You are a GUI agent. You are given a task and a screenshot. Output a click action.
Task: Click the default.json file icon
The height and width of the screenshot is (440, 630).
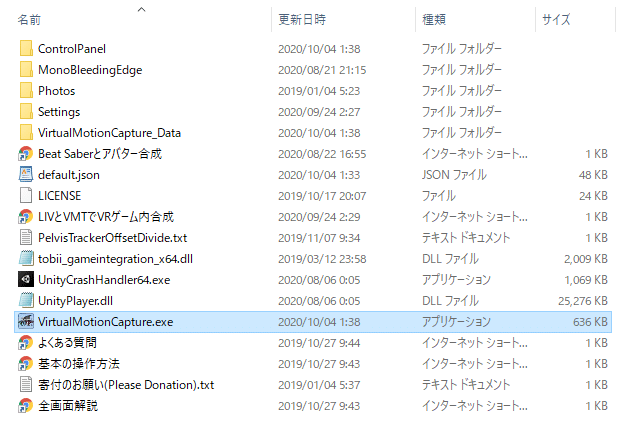click(26, 174)
